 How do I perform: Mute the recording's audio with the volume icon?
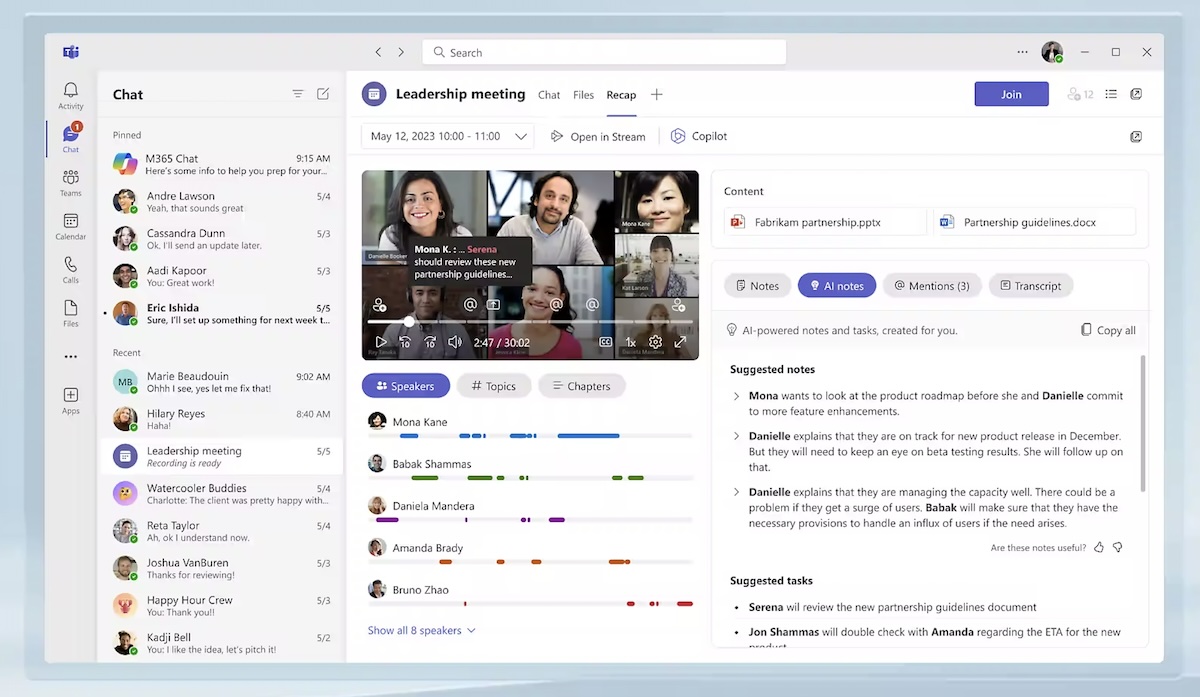click(x=457, y=341)
